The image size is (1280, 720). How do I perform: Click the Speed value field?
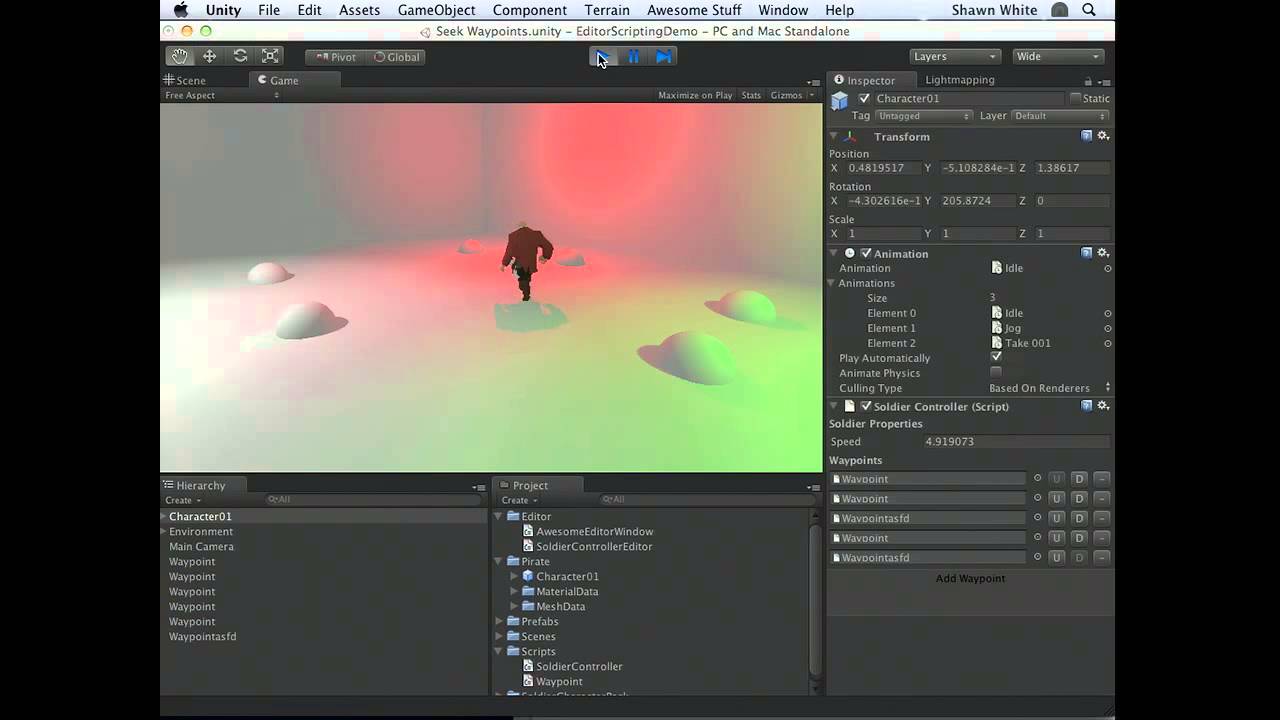click(x=1017, y=441)
